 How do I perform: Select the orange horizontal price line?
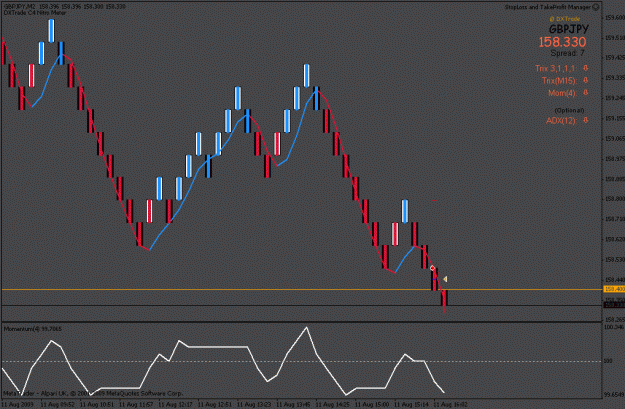pos(301,289)
